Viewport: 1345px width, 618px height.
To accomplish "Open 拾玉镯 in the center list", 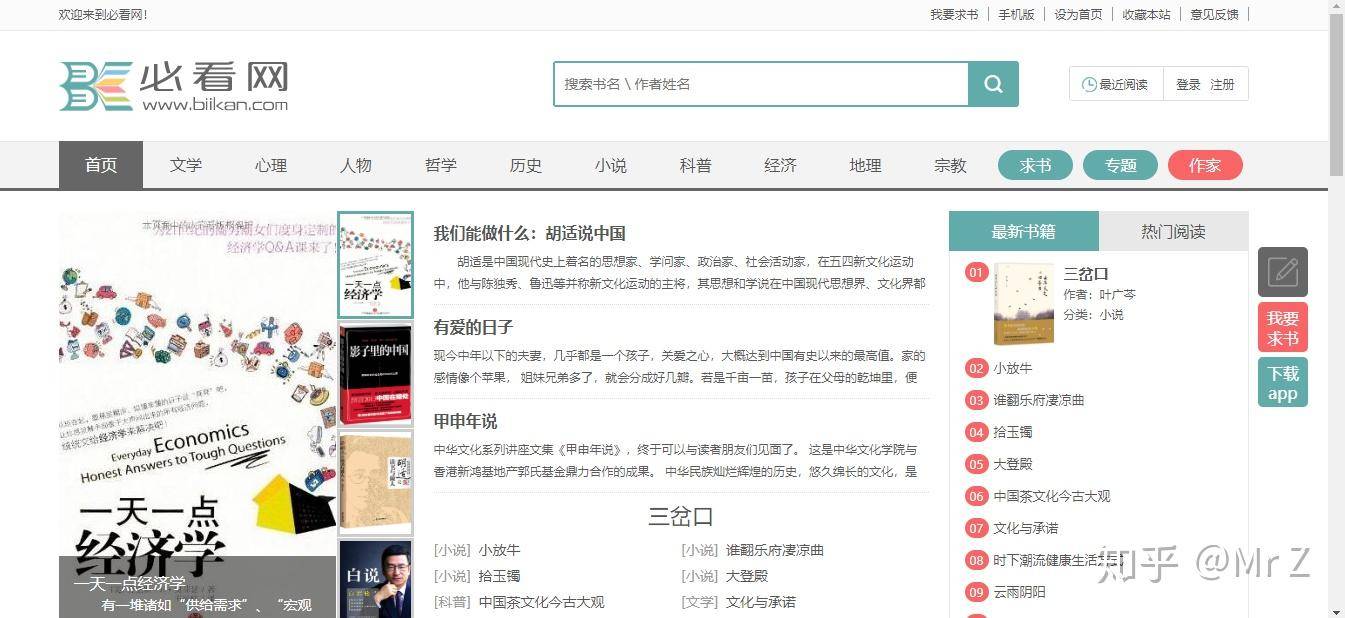I will click(x=499, y=576).
